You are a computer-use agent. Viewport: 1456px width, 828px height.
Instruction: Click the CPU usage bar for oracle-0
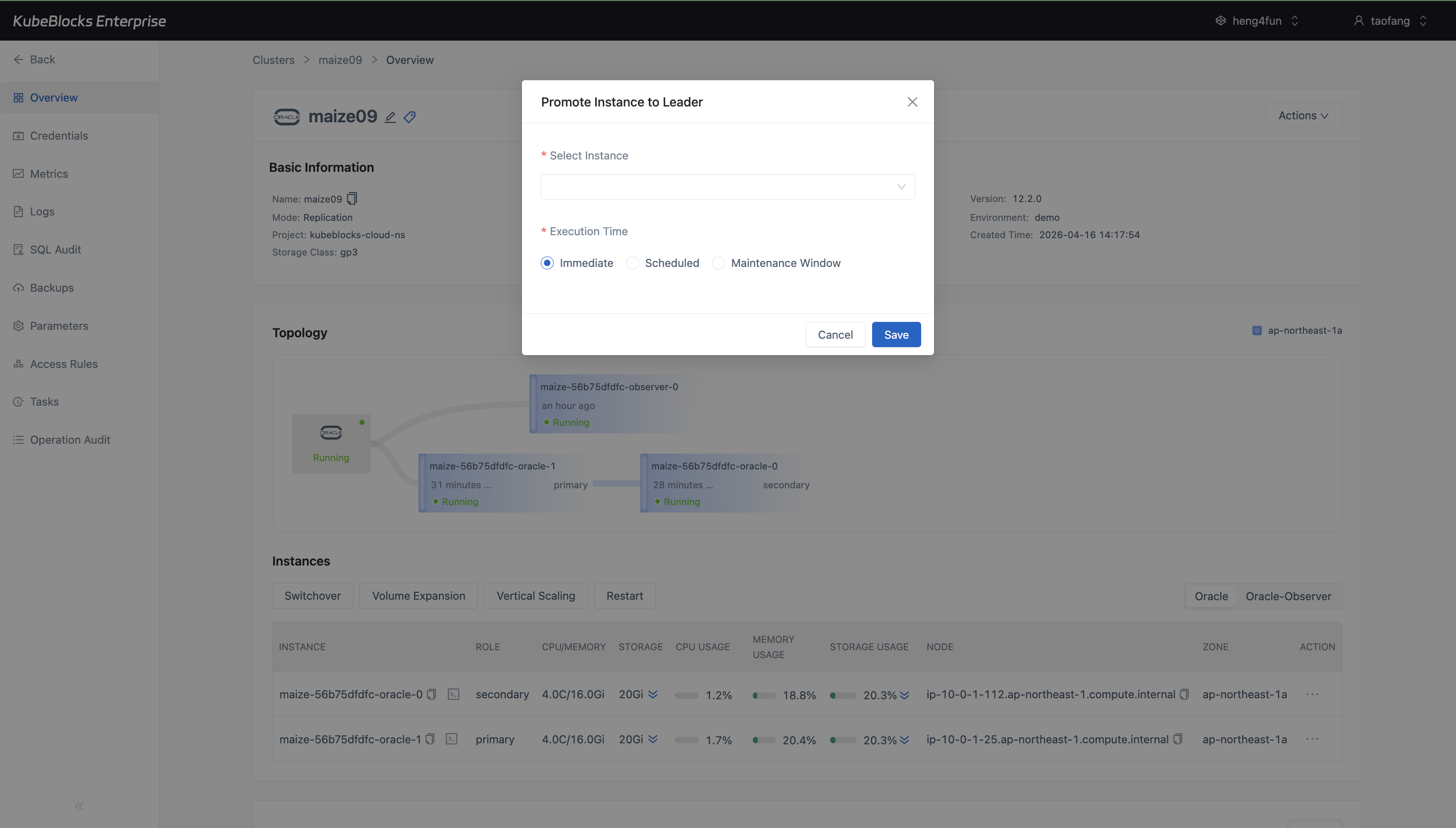[687, 695]
